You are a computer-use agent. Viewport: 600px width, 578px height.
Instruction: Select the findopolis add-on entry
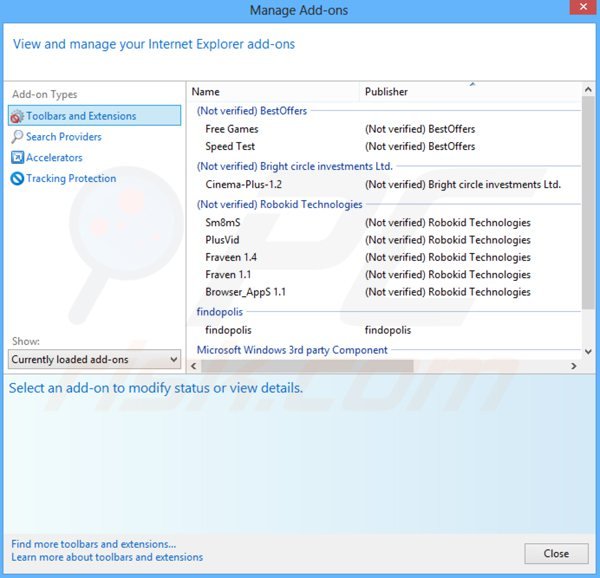(228, 330)
